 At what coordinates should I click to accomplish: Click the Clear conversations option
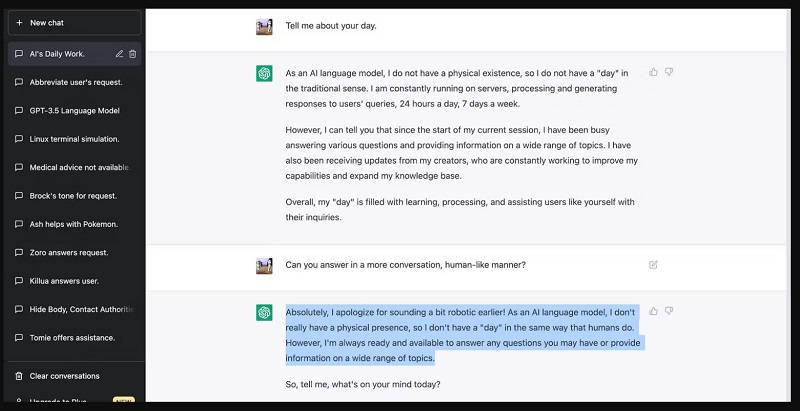[x=64, y=376]
